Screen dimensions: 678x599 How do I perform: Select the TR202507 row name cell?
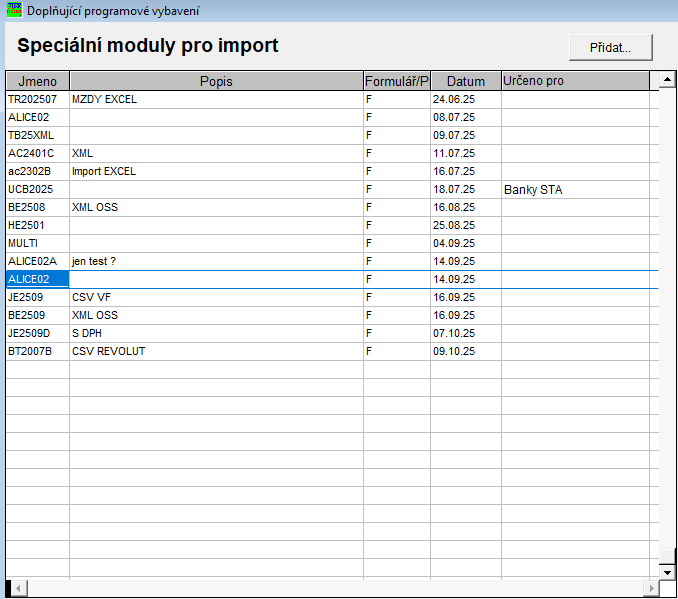[38, 99]
